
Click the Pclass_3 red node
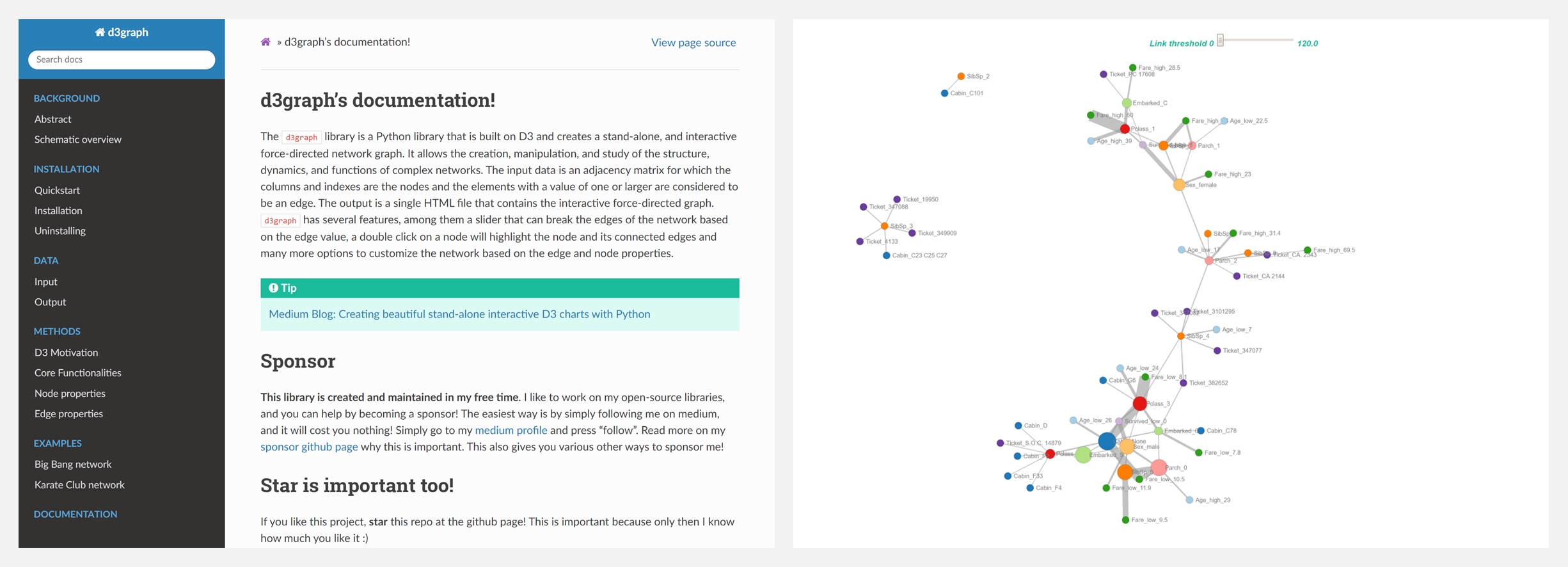1139,404
